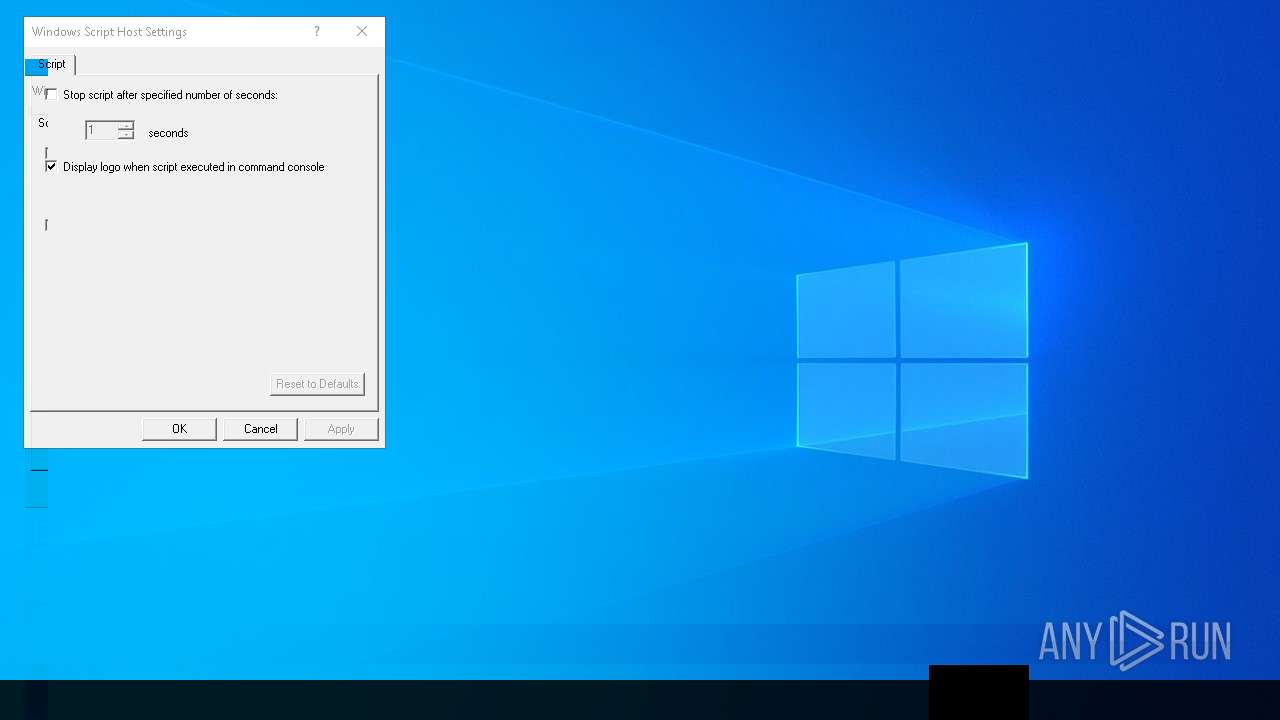Click the Apply button
The height and width of the screenshot is (720, 1280).
pyautogui.click(x=341, y=429)
